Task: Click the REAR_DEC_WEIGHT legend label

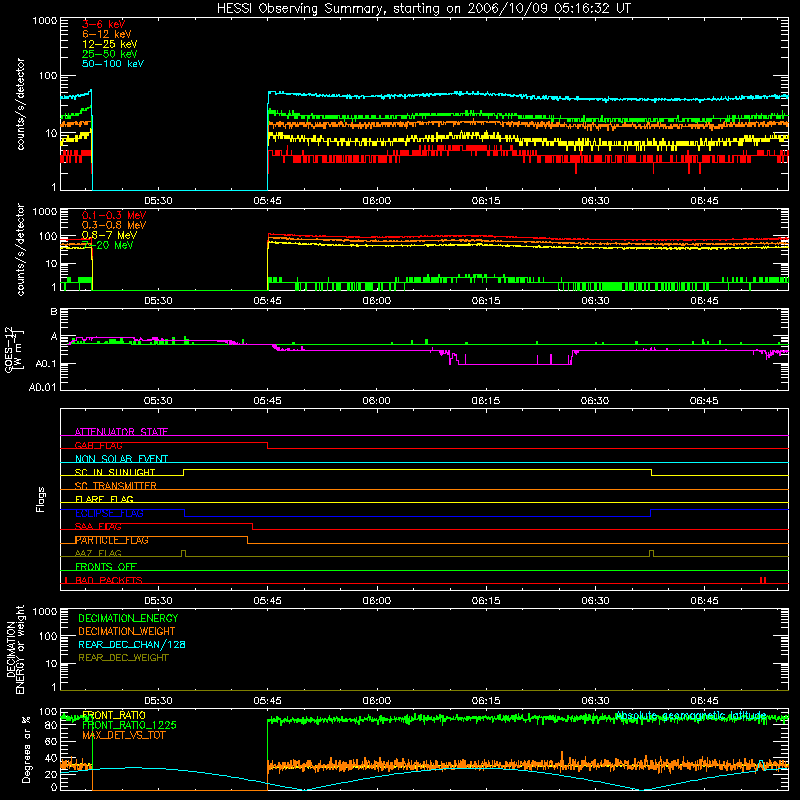Action: tap(123, 658)
